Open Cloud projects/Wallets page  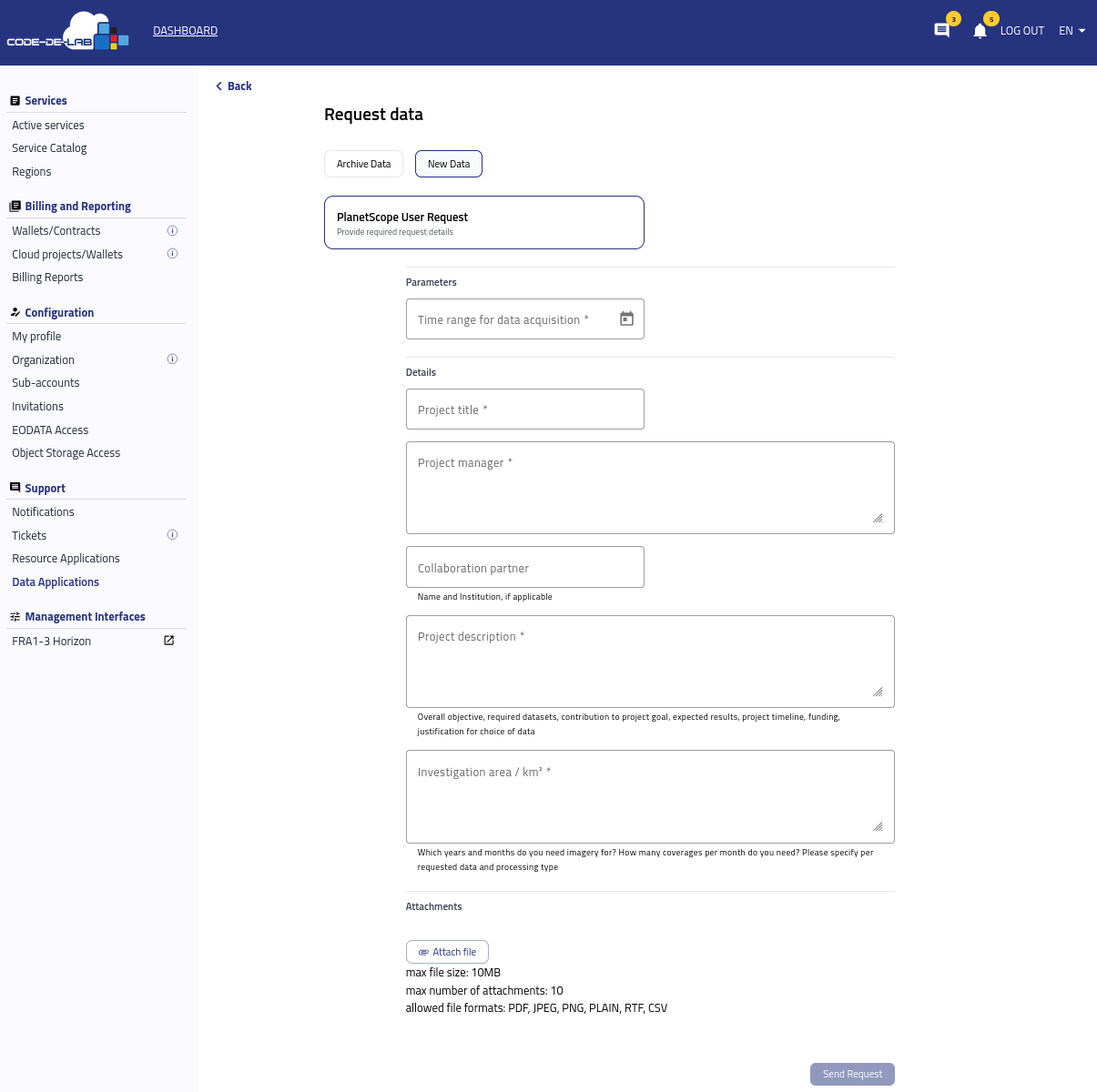click(x=67, y=255)
